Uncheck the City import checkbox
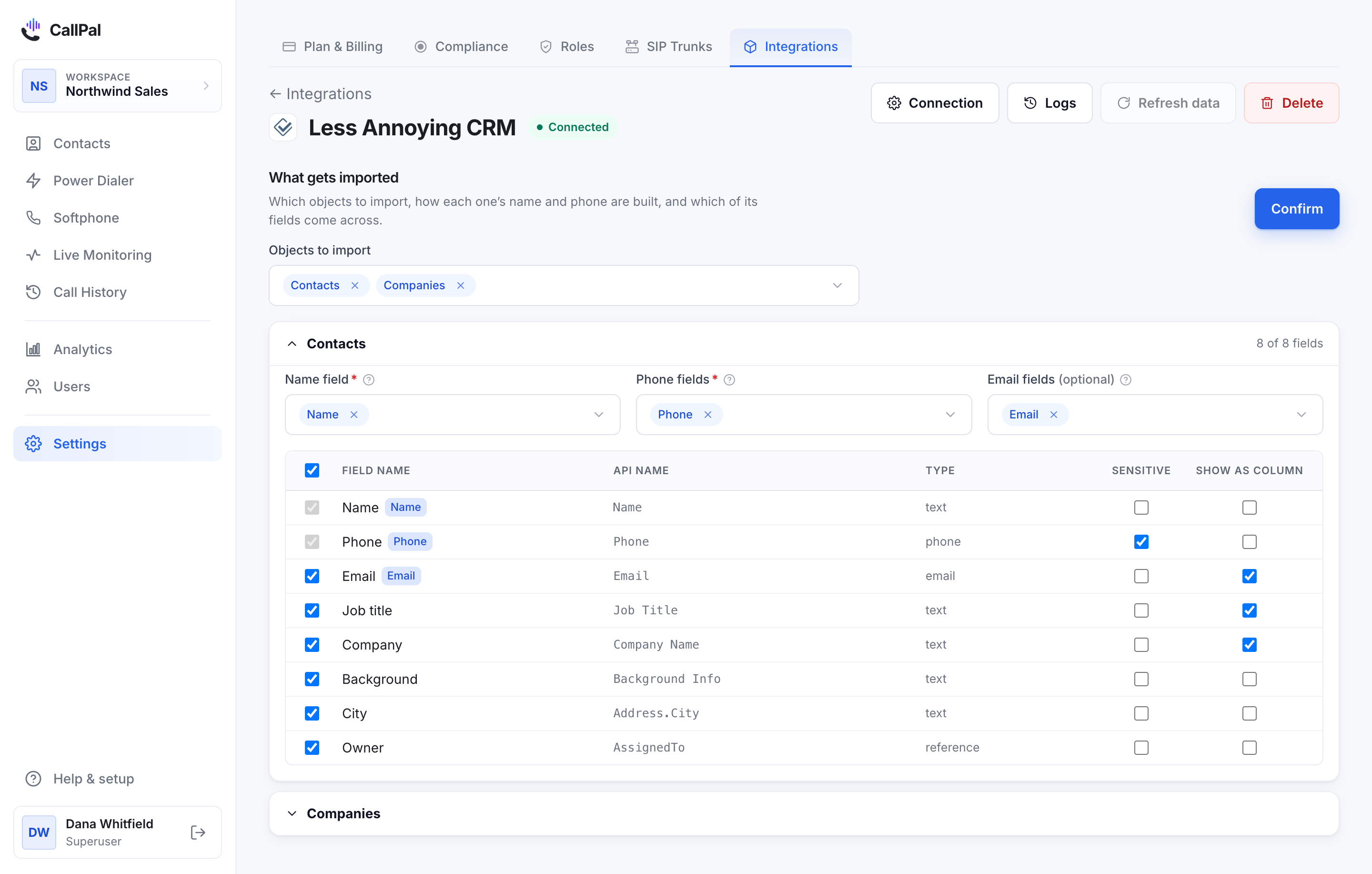 click(x=312, y=714)
